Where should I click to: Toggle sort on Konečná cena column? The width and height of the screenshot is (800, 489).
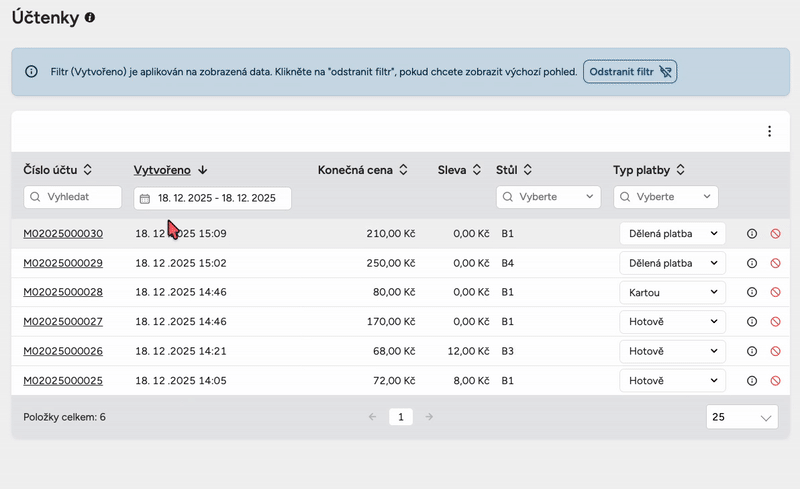[362, 170]
